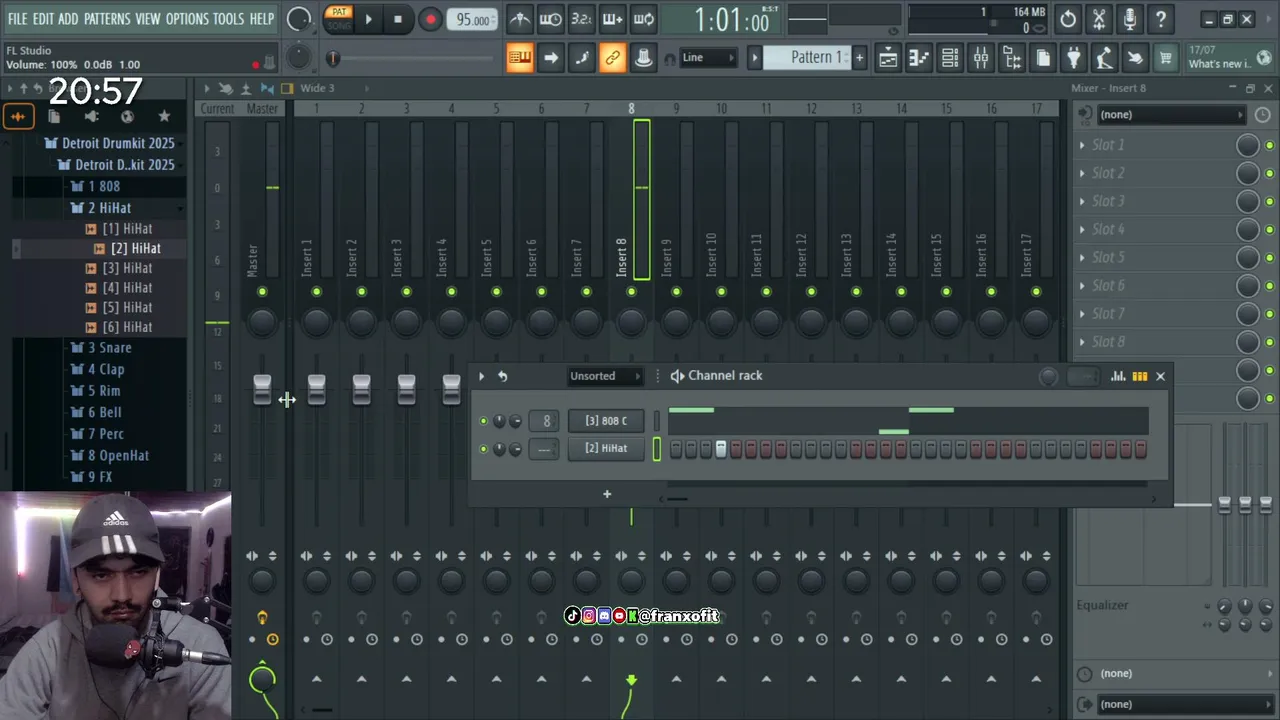Expand Slot 2 options arrow
The height and width of the screenshot is (720, 1280).
coord(1082,173)
